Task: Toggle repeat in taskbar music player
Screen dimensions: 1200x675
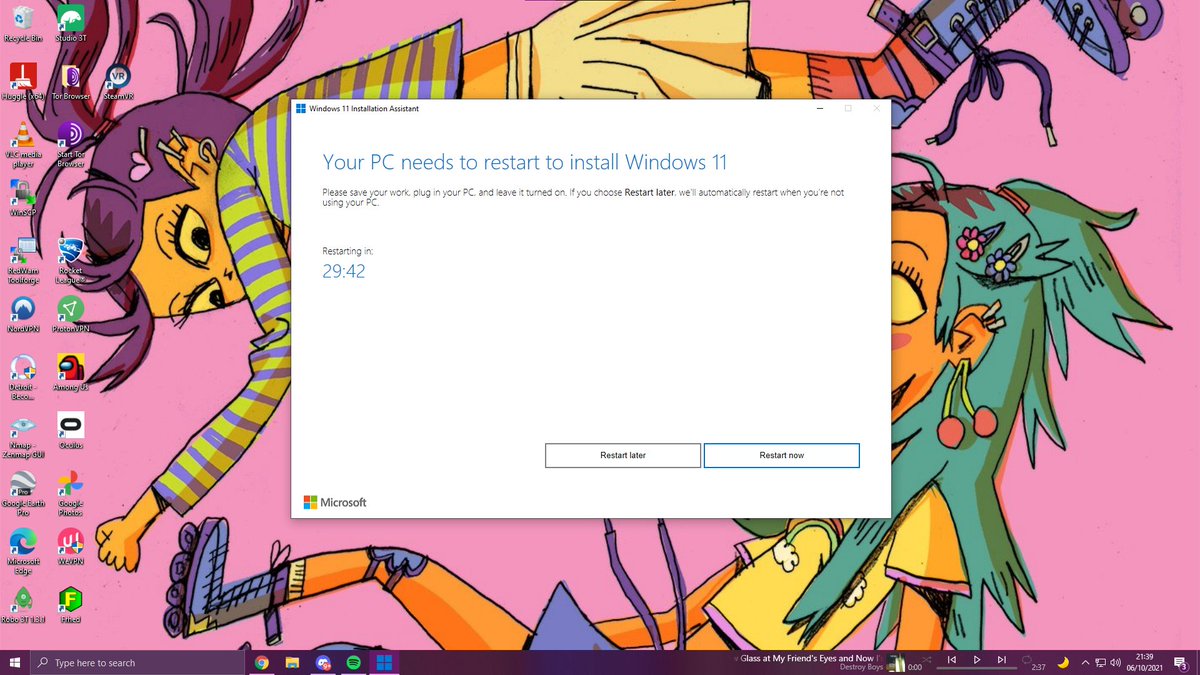Action: pyautogui.click(x=1026, y=660)
